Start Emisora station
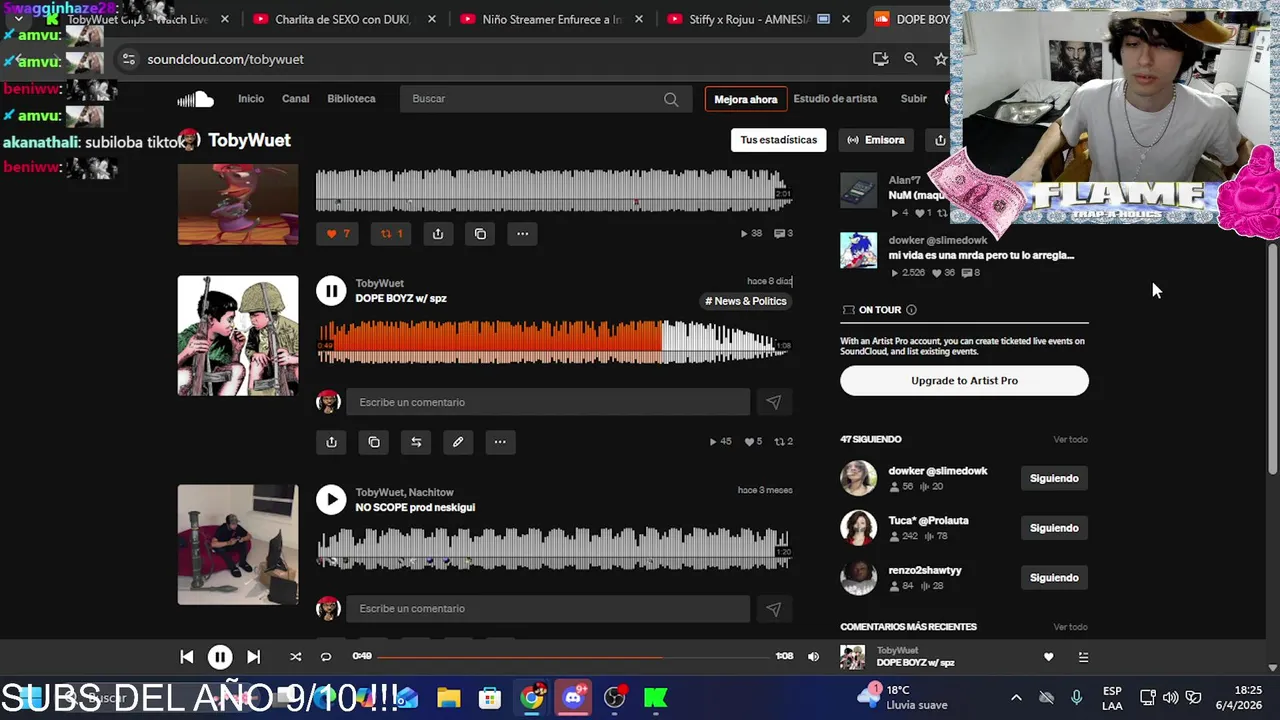Viewport: 1280px width, 720px height. [x=875, y=140]
